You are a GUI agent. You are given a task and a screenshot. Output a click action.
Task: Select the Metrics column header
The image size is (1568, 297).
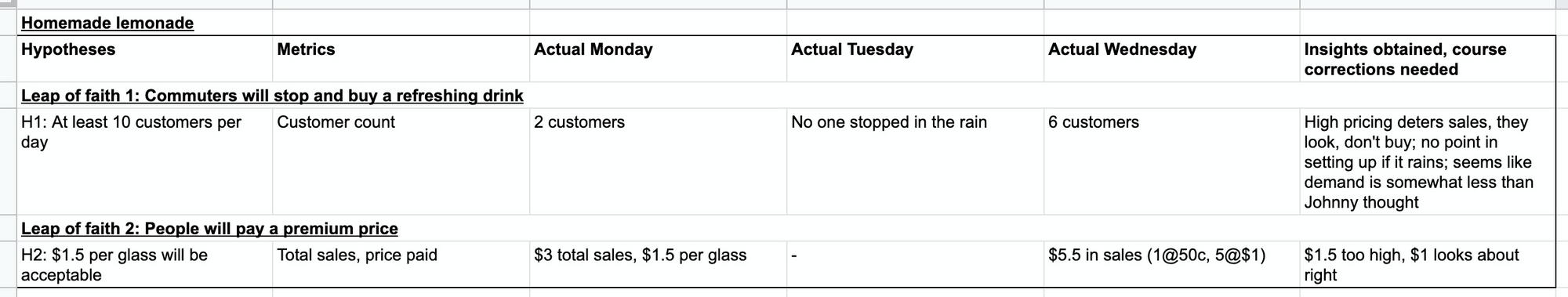point(401,59)
